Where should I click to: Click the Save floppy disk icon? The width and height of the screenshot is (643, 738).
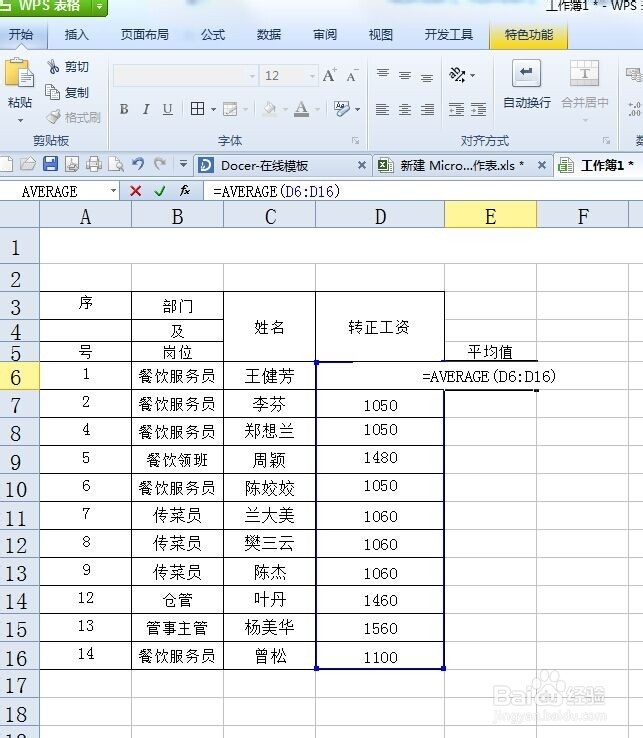coord(50,164)
